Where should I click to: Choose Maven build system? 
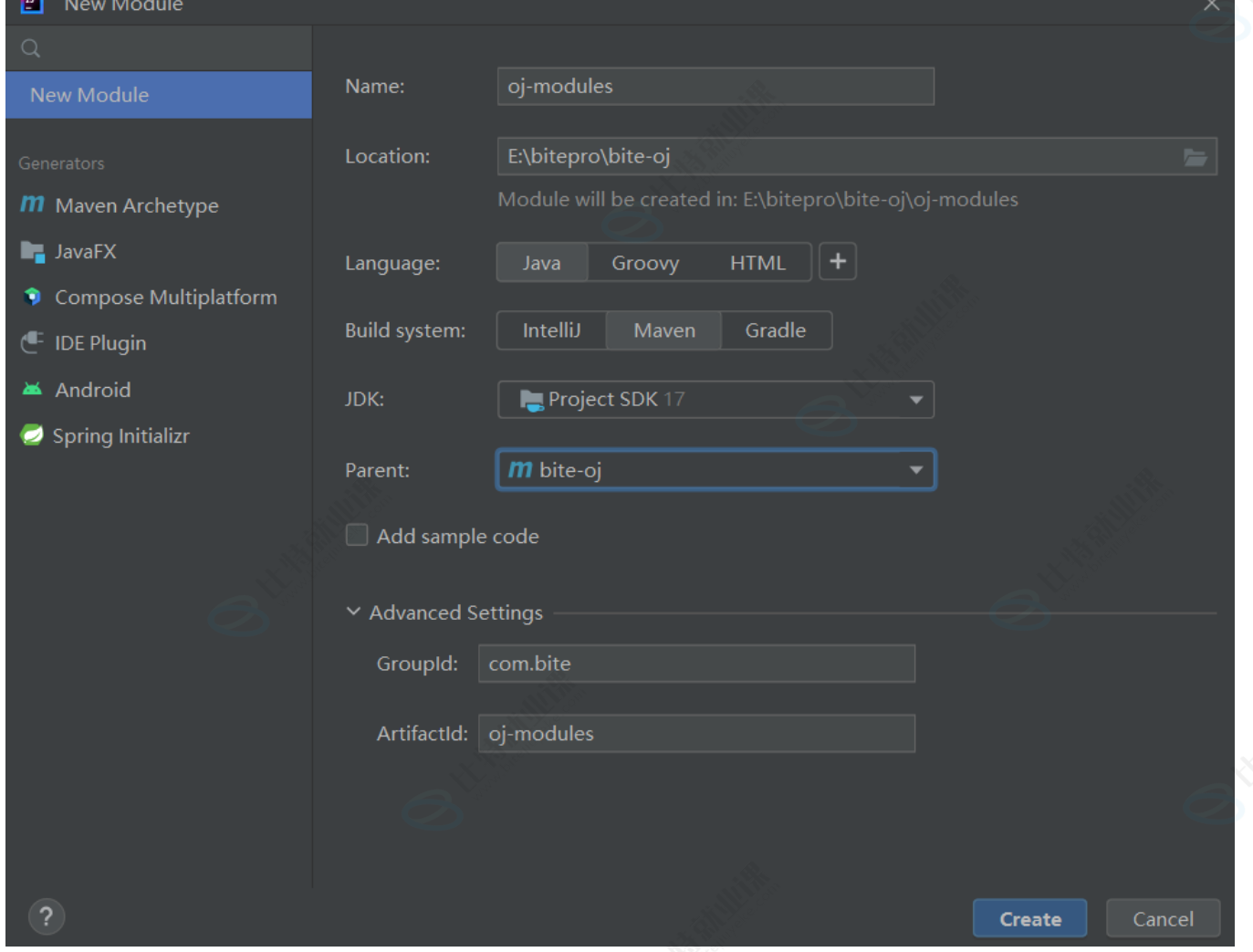[664, 330]
